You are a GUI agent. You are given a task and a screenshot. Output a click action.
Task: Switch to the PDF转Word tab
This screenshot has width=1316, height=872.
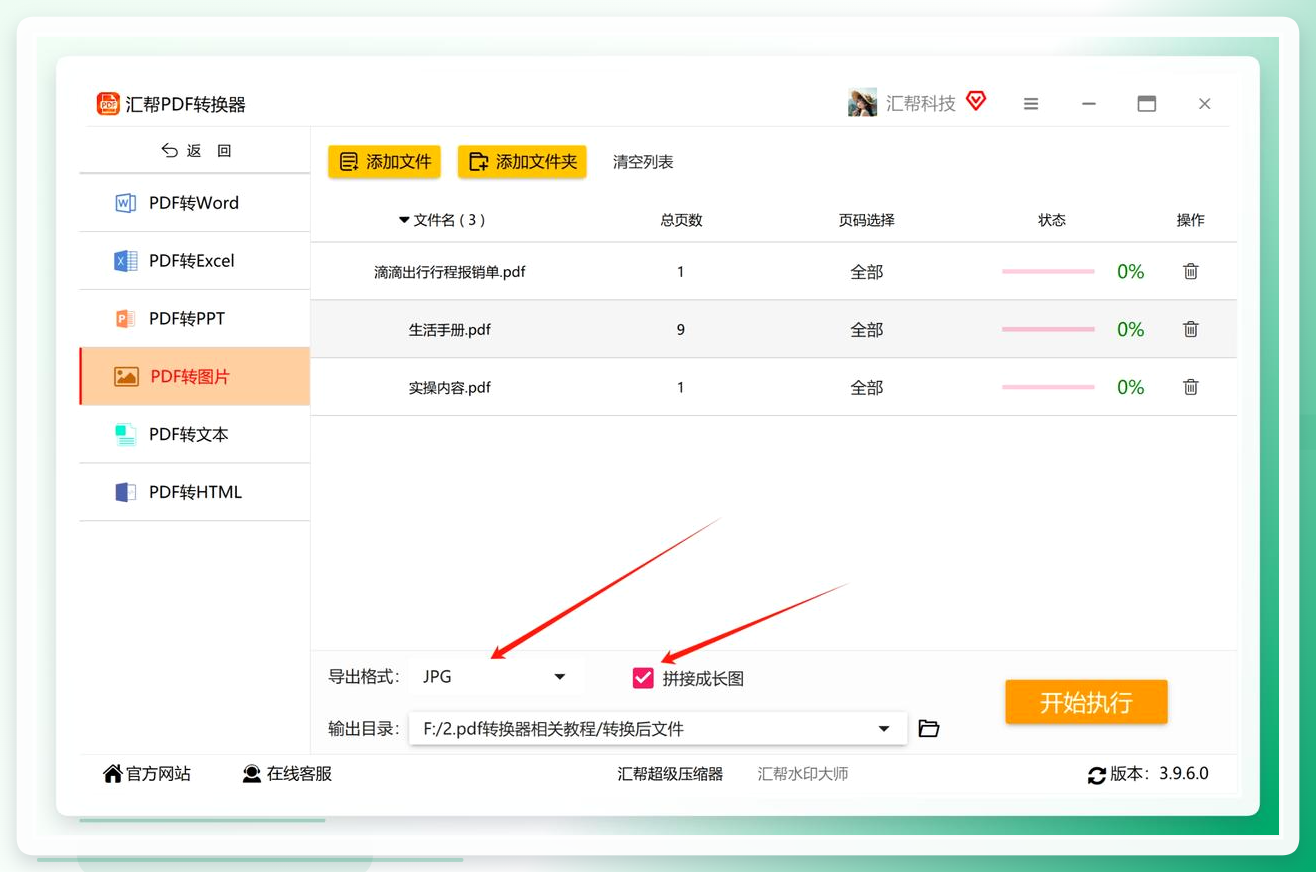(195, 203)
